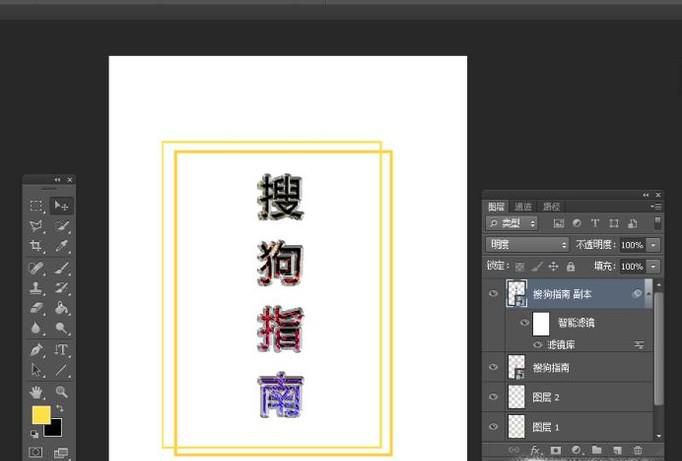Open fill slider dropdown arrow

[x=653, y=266]
